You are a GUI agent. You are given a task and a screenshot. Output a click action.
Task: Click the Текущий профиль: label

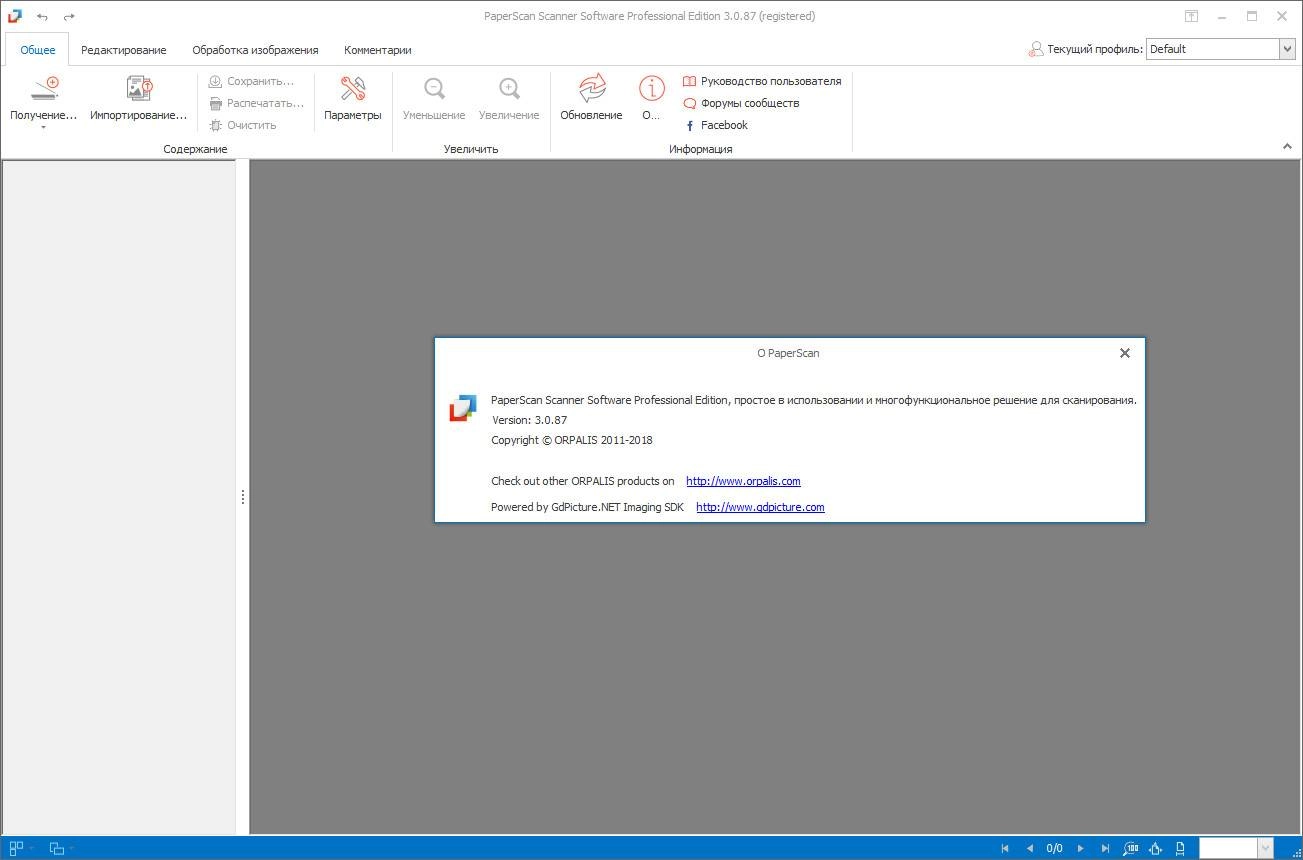[x=1095, y=49]
